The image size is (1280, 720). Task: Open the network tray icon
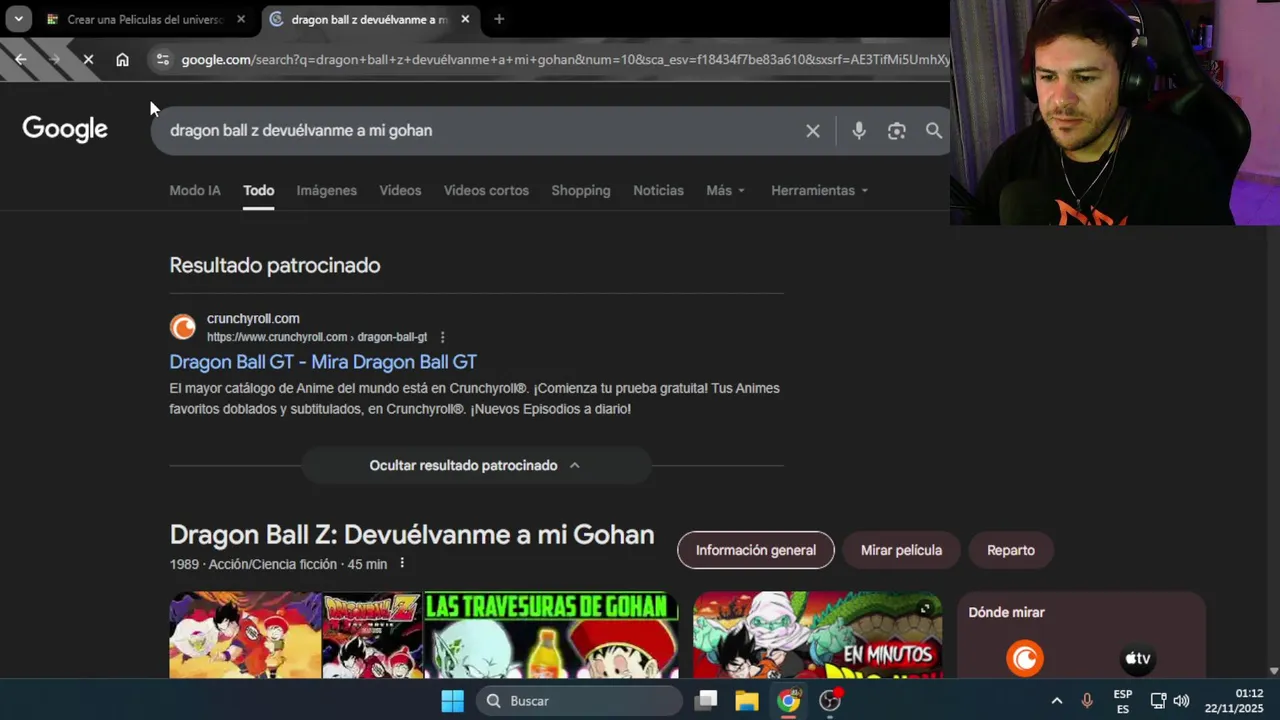coord(1158,701)
